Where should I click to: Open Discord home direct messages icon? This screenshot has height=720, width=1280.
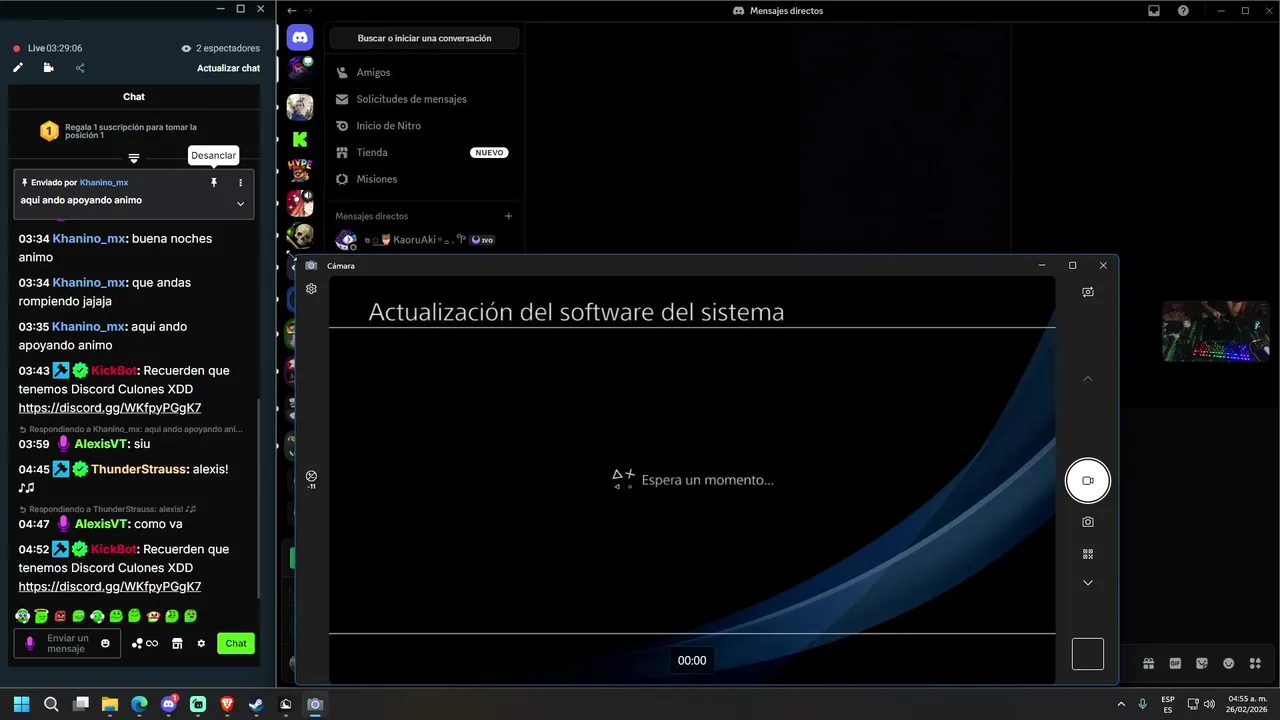point(300,38)
